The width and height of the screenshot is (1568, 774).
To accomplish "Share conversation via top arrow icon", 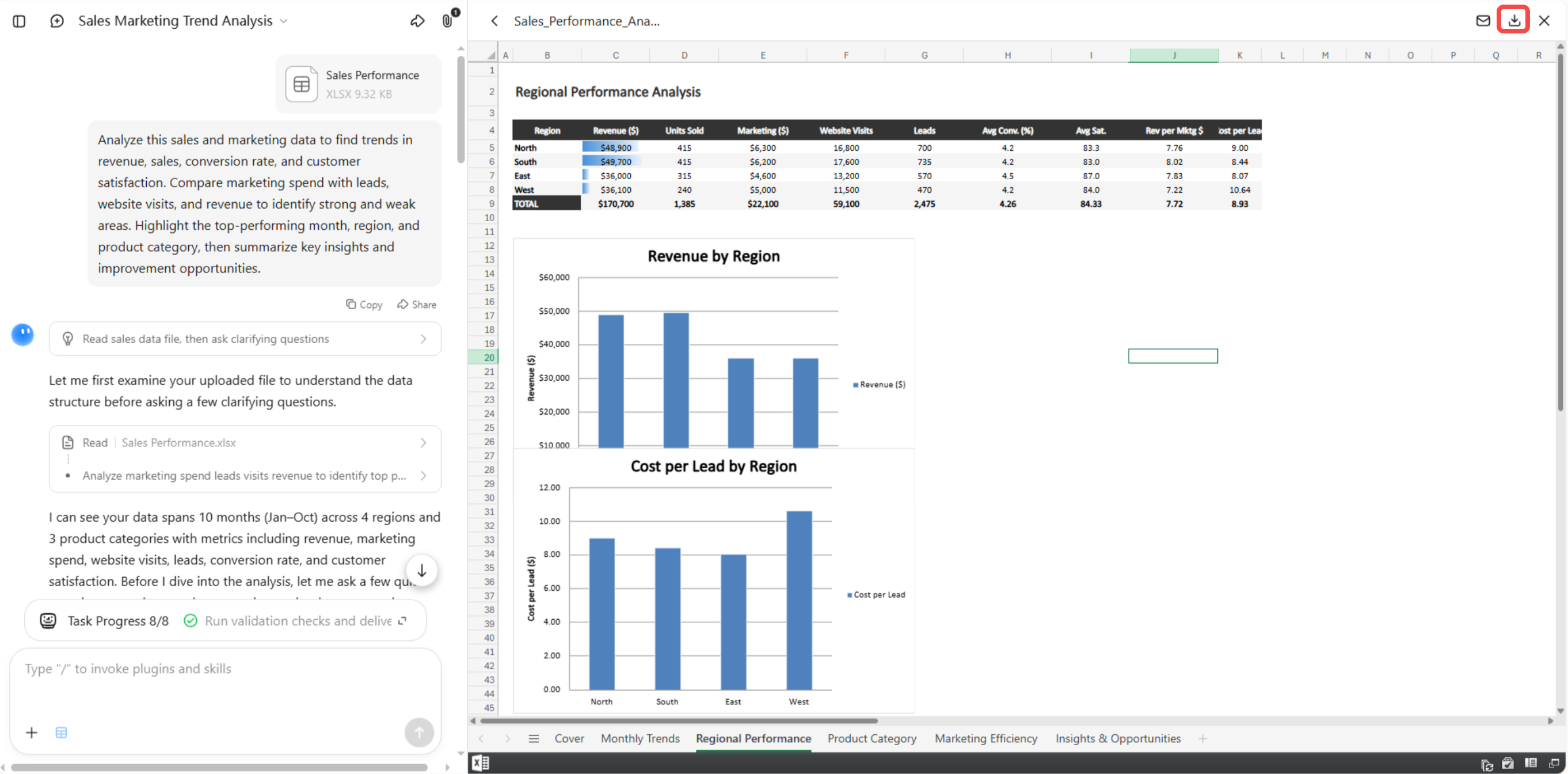I will pyautogui.click(x=417, y=21).
